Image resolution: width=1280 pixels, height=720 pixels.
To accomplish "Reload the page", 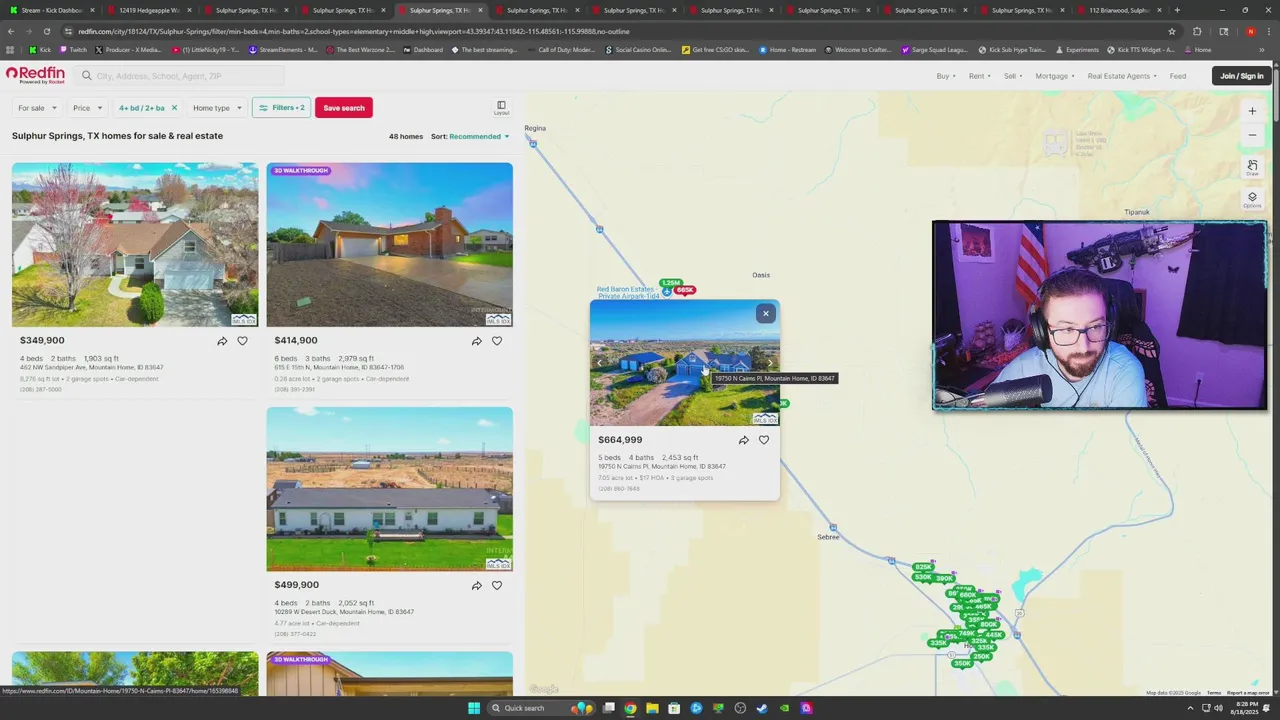I will 47,31.
